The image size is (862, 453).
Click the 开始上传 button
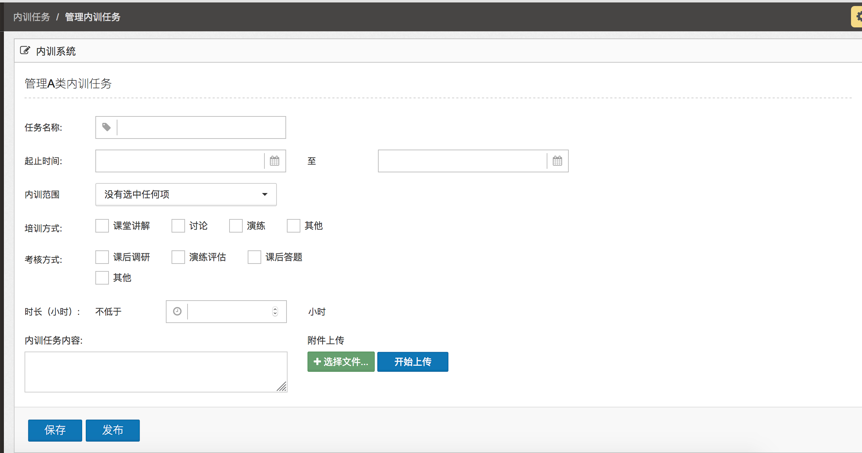pyautogui.click(x=412, y=362)
